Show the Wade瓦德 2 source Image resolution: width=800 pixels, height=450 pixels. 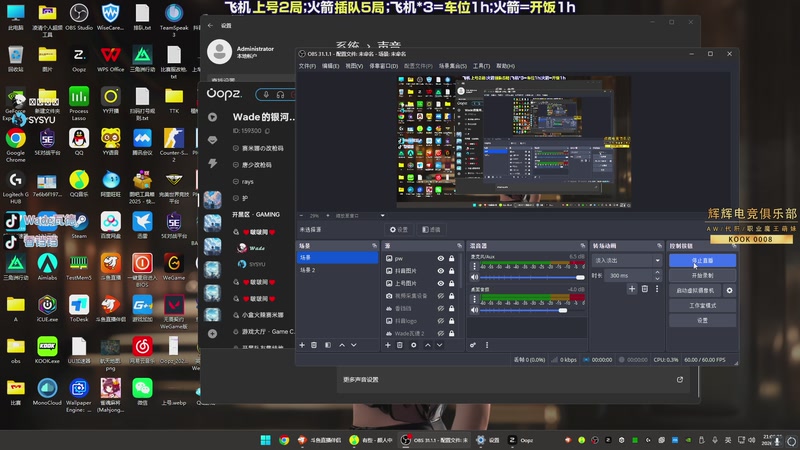click(441, 333)
